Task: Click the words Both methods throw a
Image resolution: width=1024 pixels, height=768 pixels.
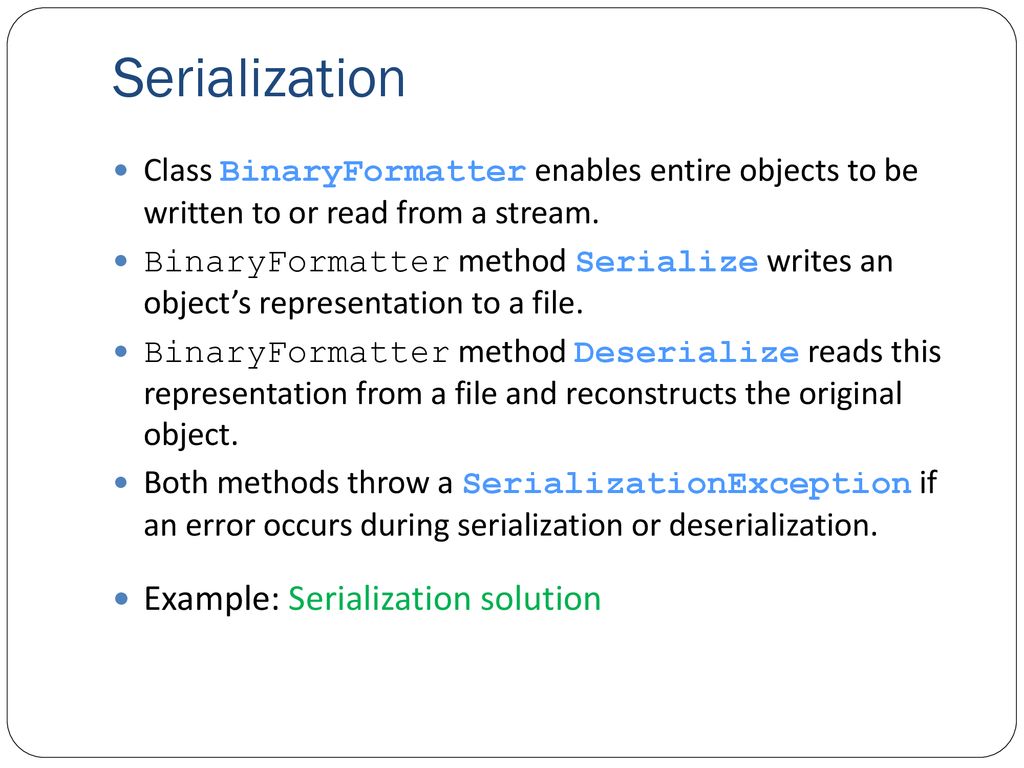Action: 298,483
